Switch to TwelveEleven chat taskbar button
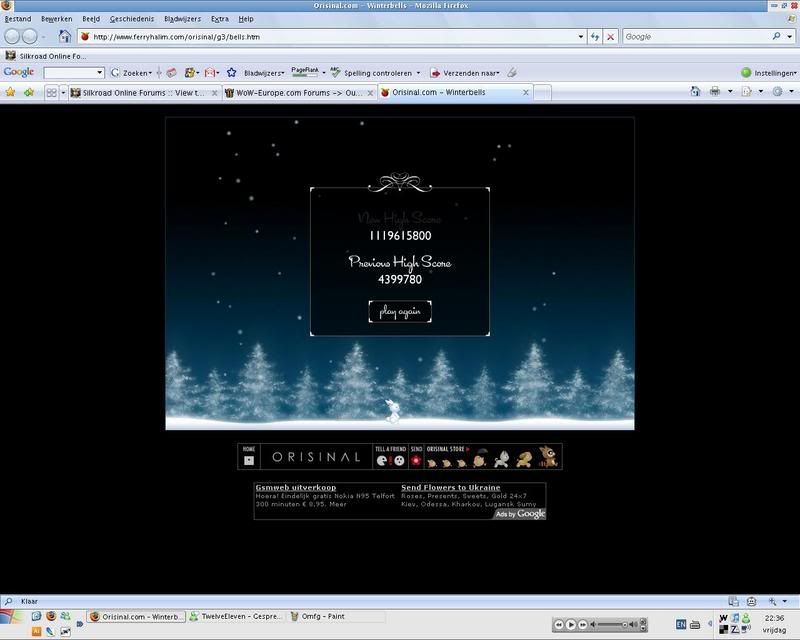The width and height of the screenshot is (800, 640). [236, 617]
